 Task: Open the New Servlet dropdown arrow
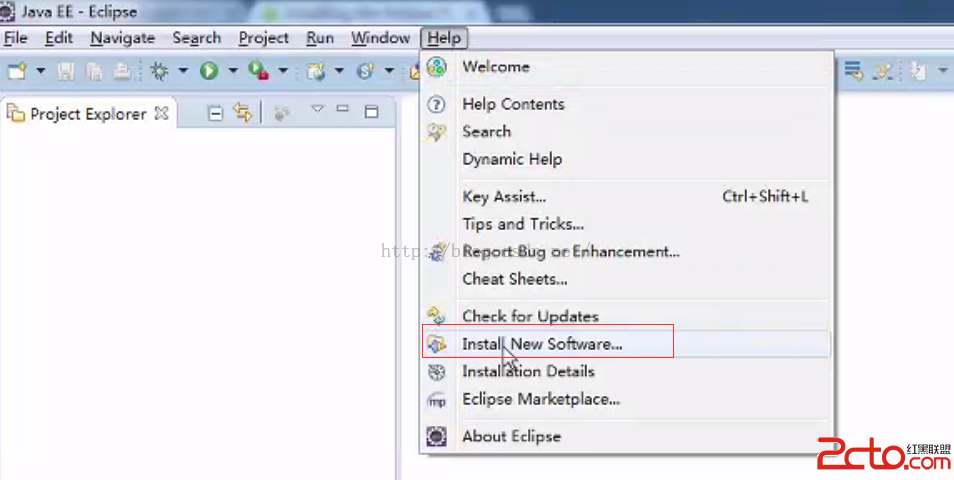click(x=389, y=71)
